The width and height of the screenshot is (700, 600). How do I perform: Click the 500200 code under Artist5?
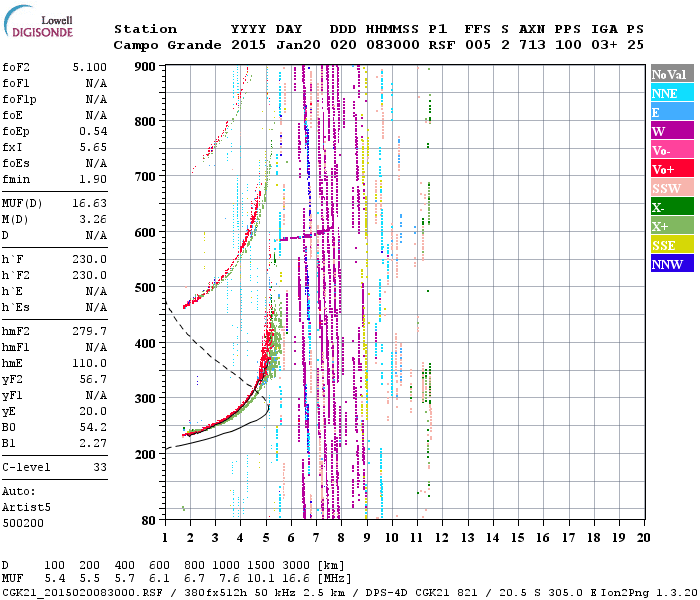tap(23, 523)
